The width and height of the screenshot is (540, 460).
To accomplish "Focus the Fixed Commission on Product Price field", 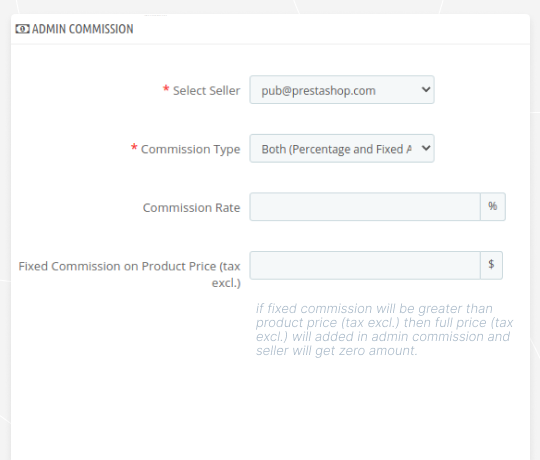I will click(x=365, y=265).
